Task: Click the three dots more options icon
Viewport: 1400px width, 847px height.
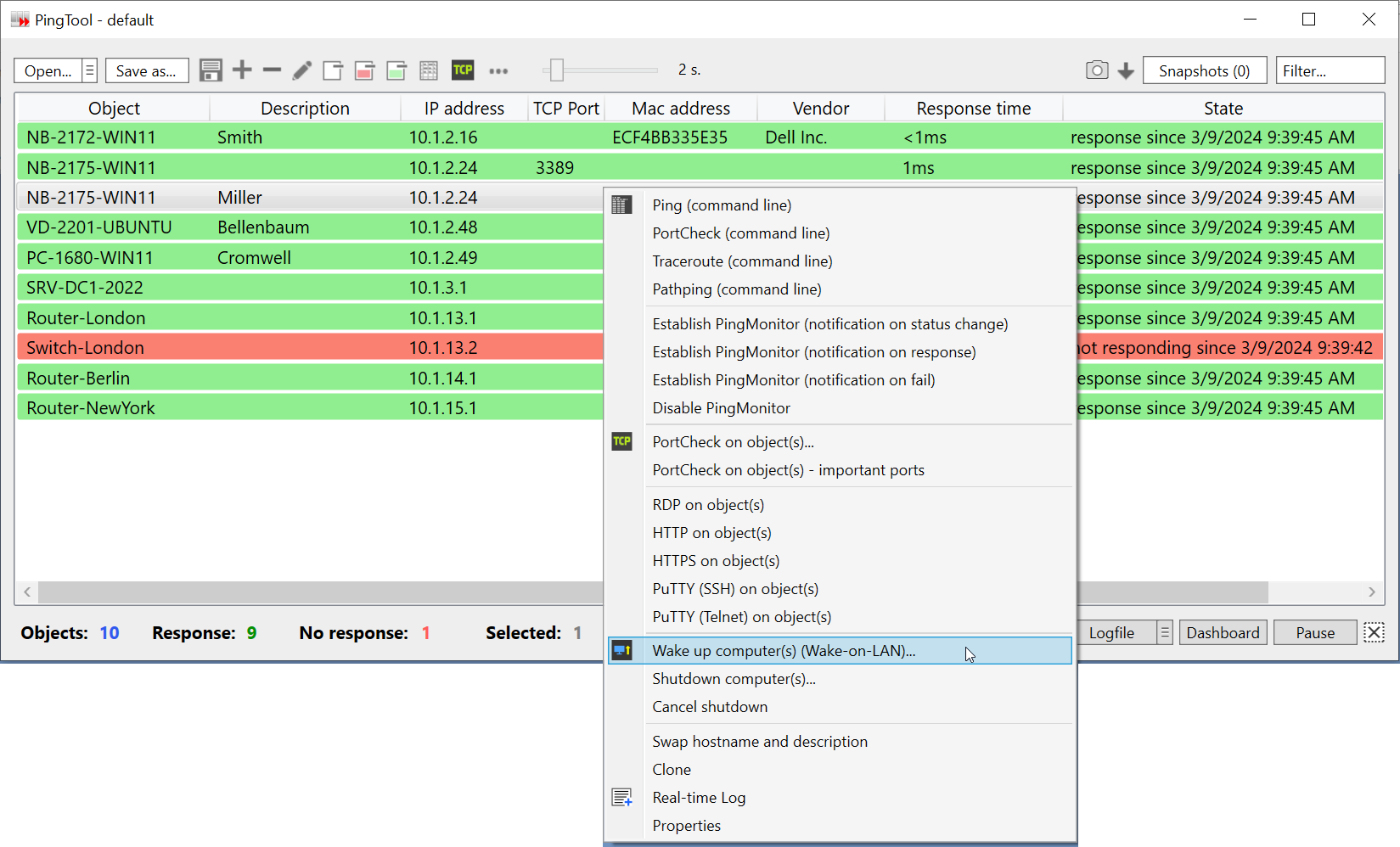Action: (498, 71)
